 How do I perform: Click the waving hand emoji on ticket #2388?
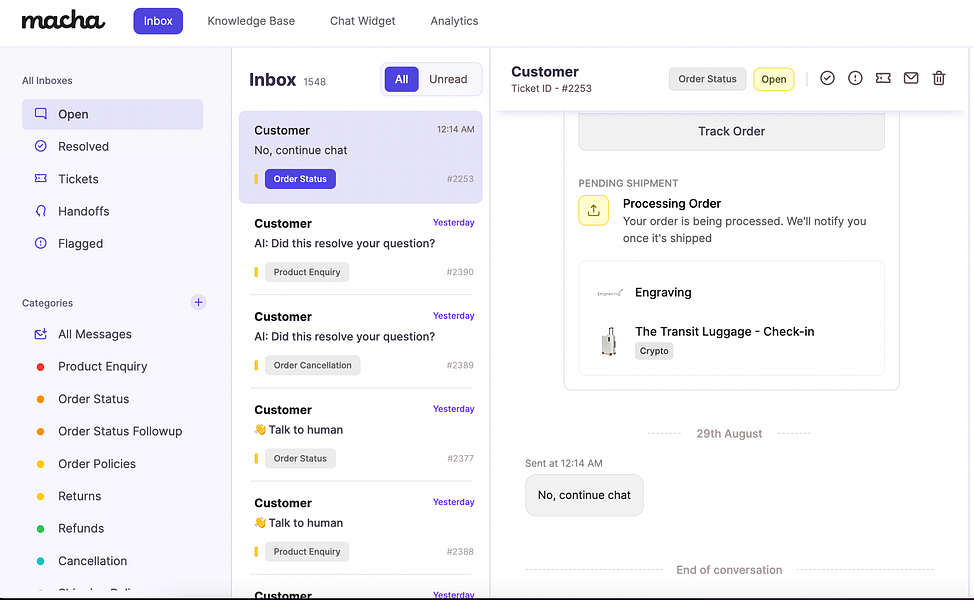coord(260,522)
